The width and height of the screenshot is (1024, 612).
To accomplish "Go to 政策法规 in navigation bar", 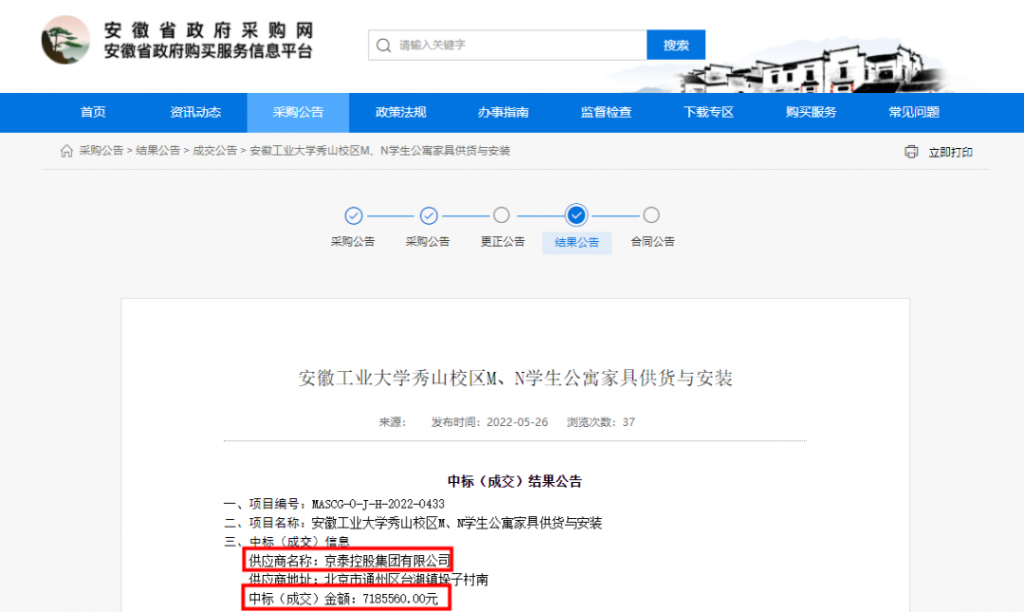I will point(400,112).
